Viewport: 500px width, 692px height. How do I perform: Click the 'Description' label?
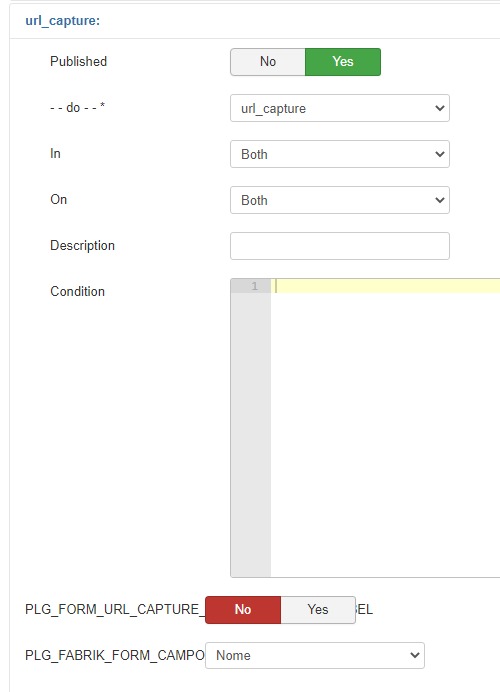pos(83,245)
